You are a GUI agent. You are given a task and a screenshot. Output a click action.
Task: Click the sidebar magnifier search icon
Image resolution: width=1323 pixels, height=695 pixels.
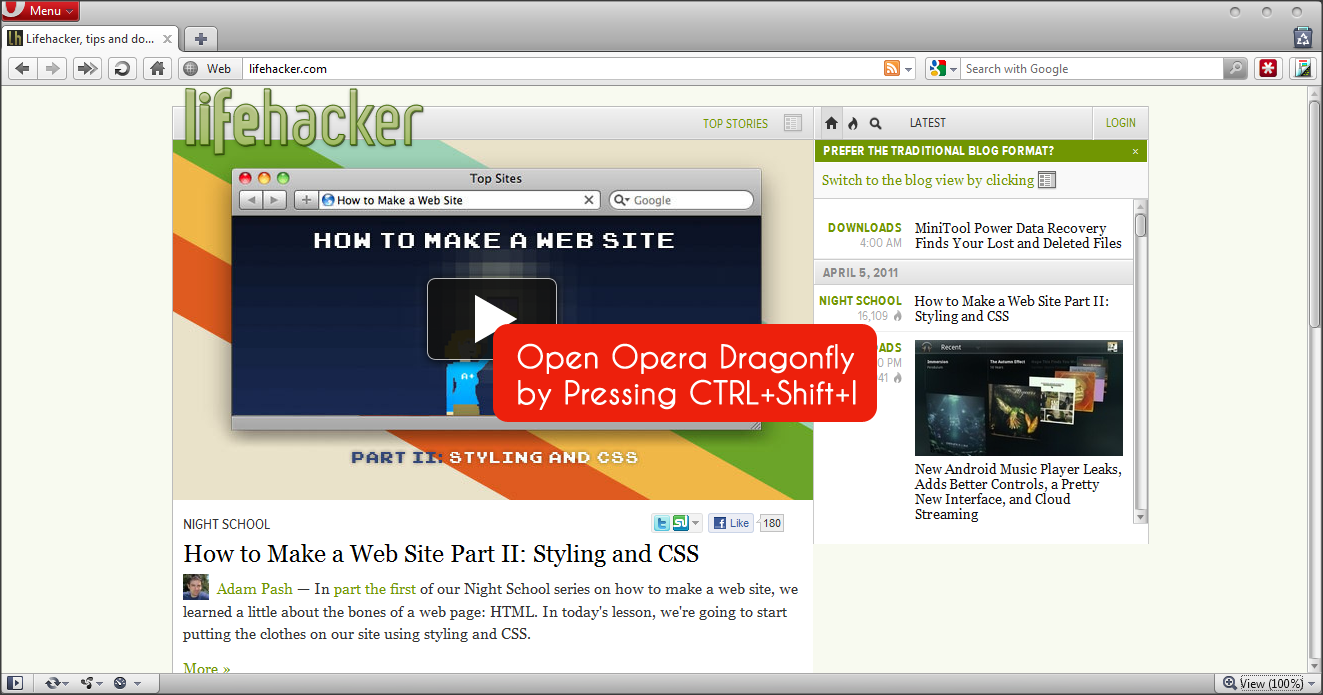tap(876, 123)
